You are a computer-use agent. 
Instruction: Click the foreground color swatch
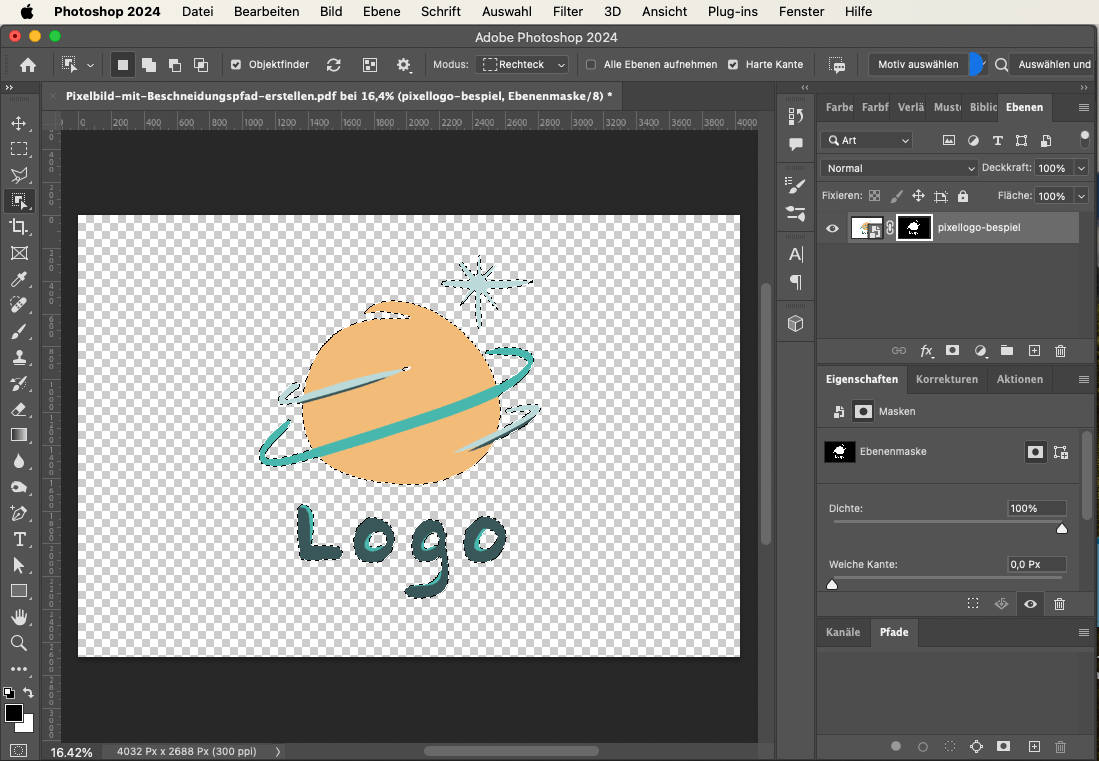(x=14, y=713)
